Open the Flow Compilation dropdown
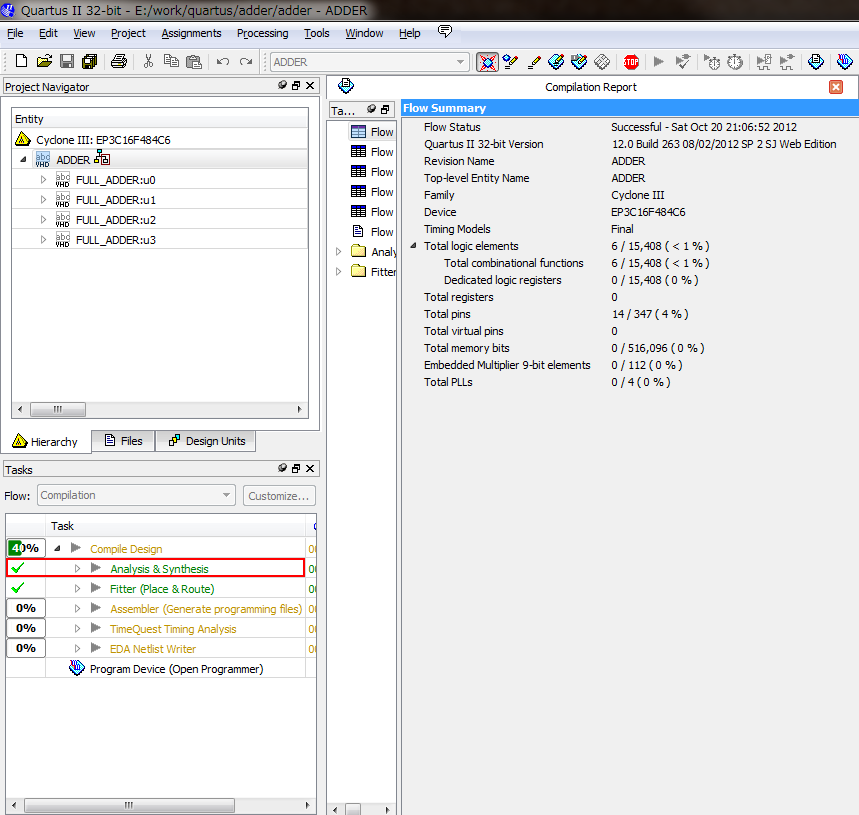Image resolution: width=859 pixels, height=815 pixels. [136, 495]
